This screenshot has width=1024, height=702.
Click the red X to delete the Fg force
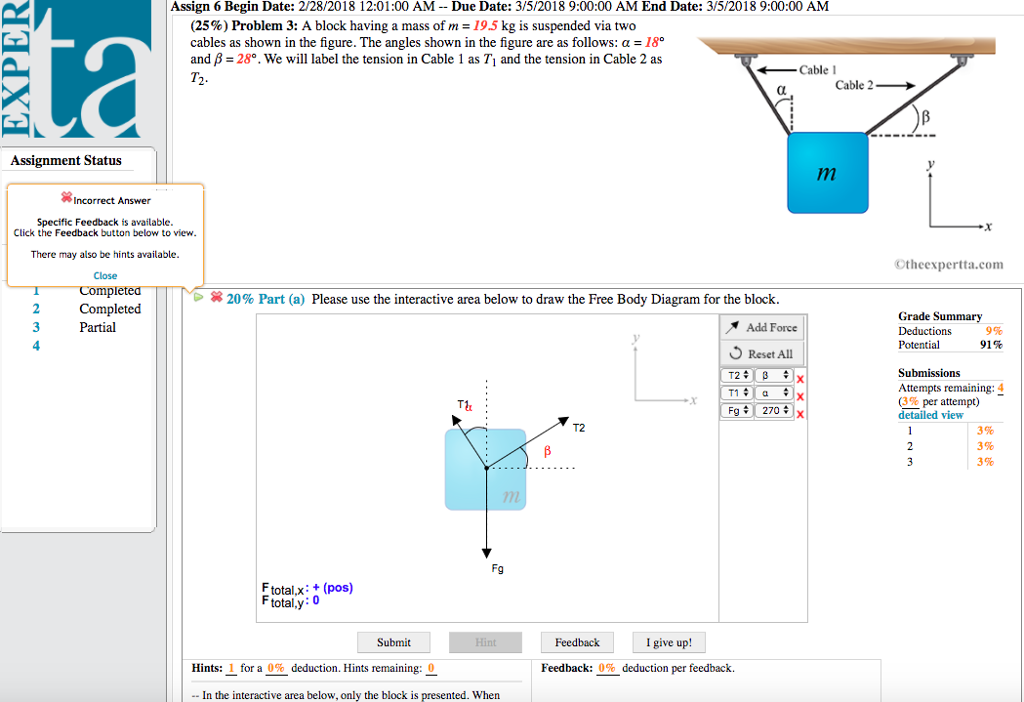click(800, 412)
